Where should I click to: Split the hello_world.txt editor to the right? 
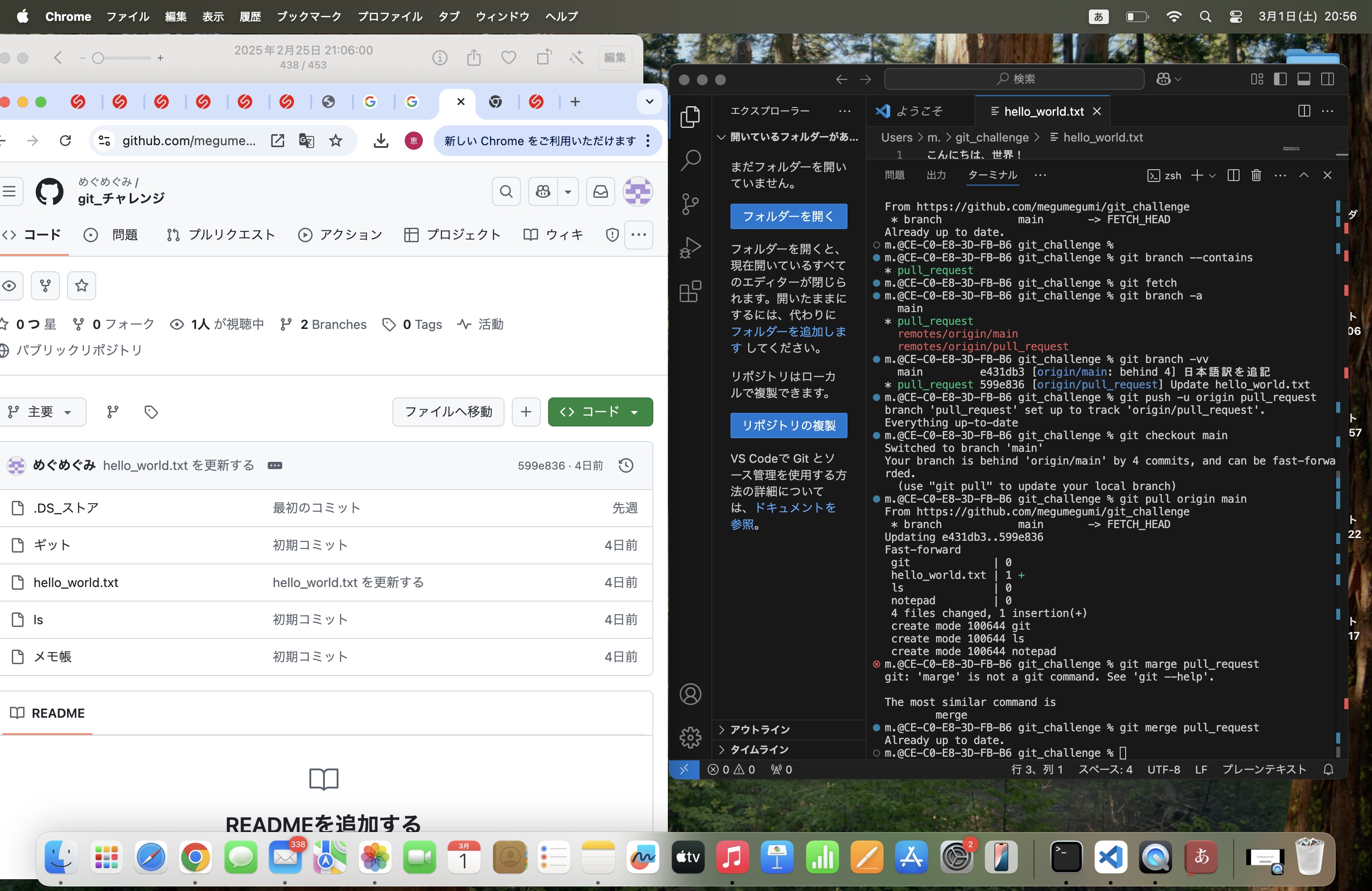[1303, 111]
